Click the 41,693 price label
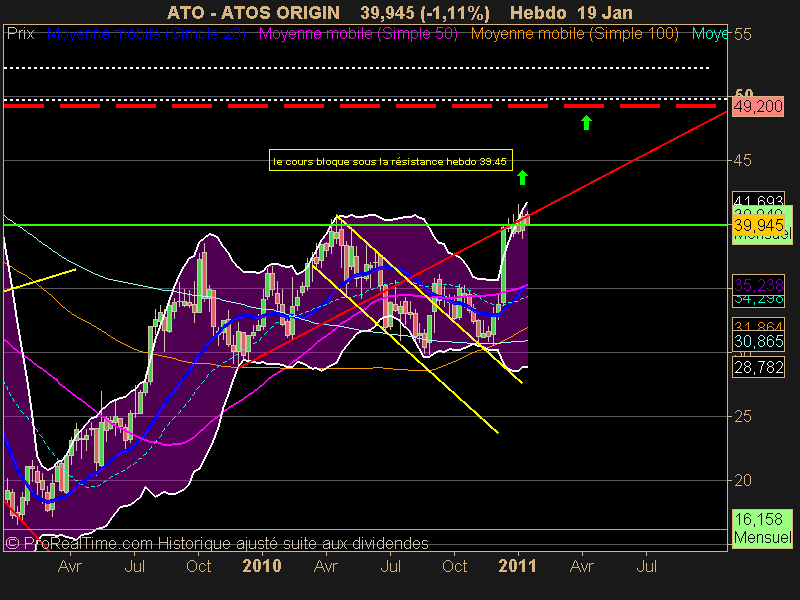Image resolution: width=800 pixels, height=600 pixels. click(759, 200)
